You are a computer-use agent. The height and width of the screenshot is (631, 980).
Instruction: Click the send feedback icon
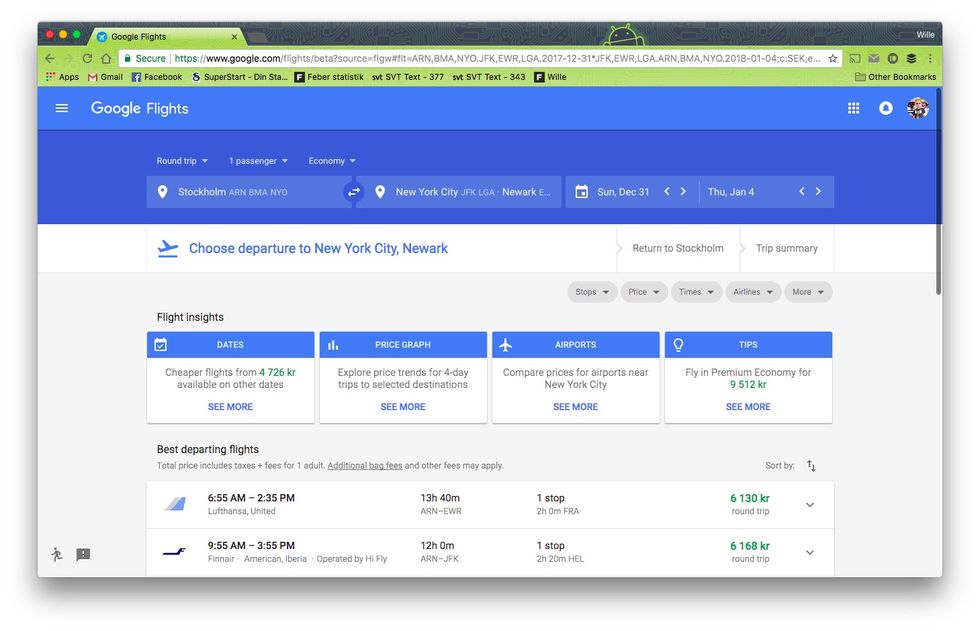click(83, 555)
